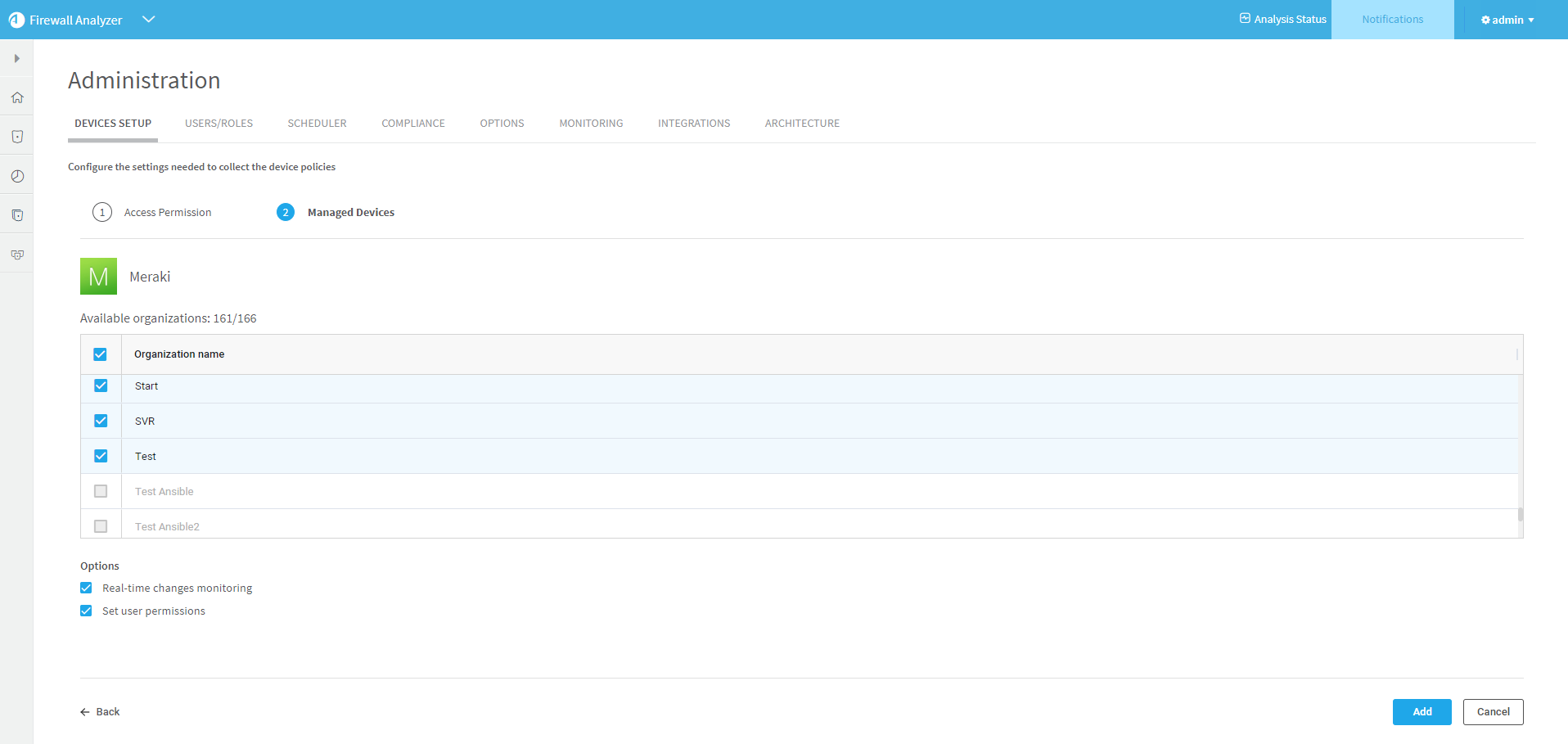Open the Compliance tab

coord(412,124)
